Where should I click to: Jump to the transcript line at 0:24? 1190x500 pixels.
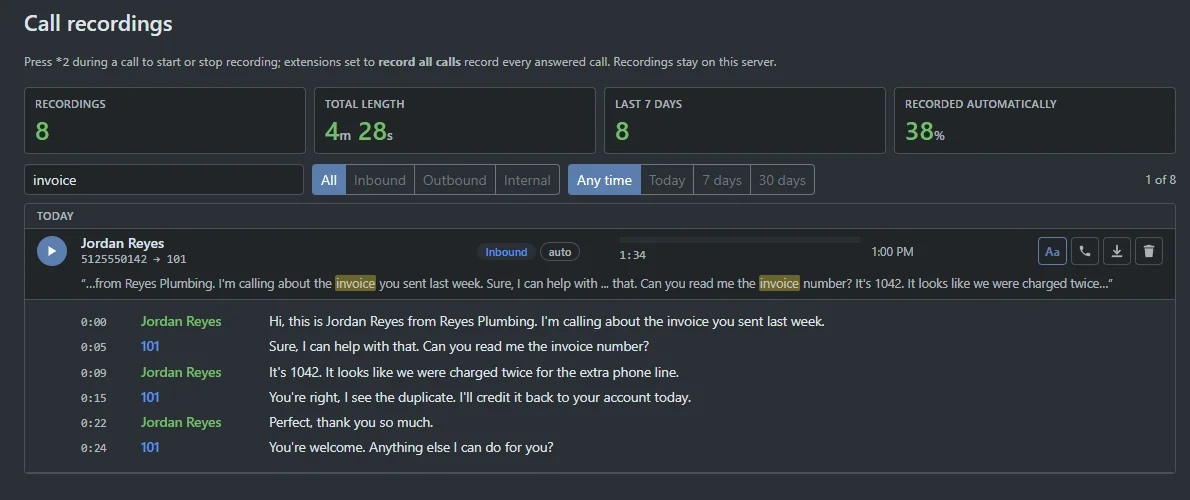[93, 448]
